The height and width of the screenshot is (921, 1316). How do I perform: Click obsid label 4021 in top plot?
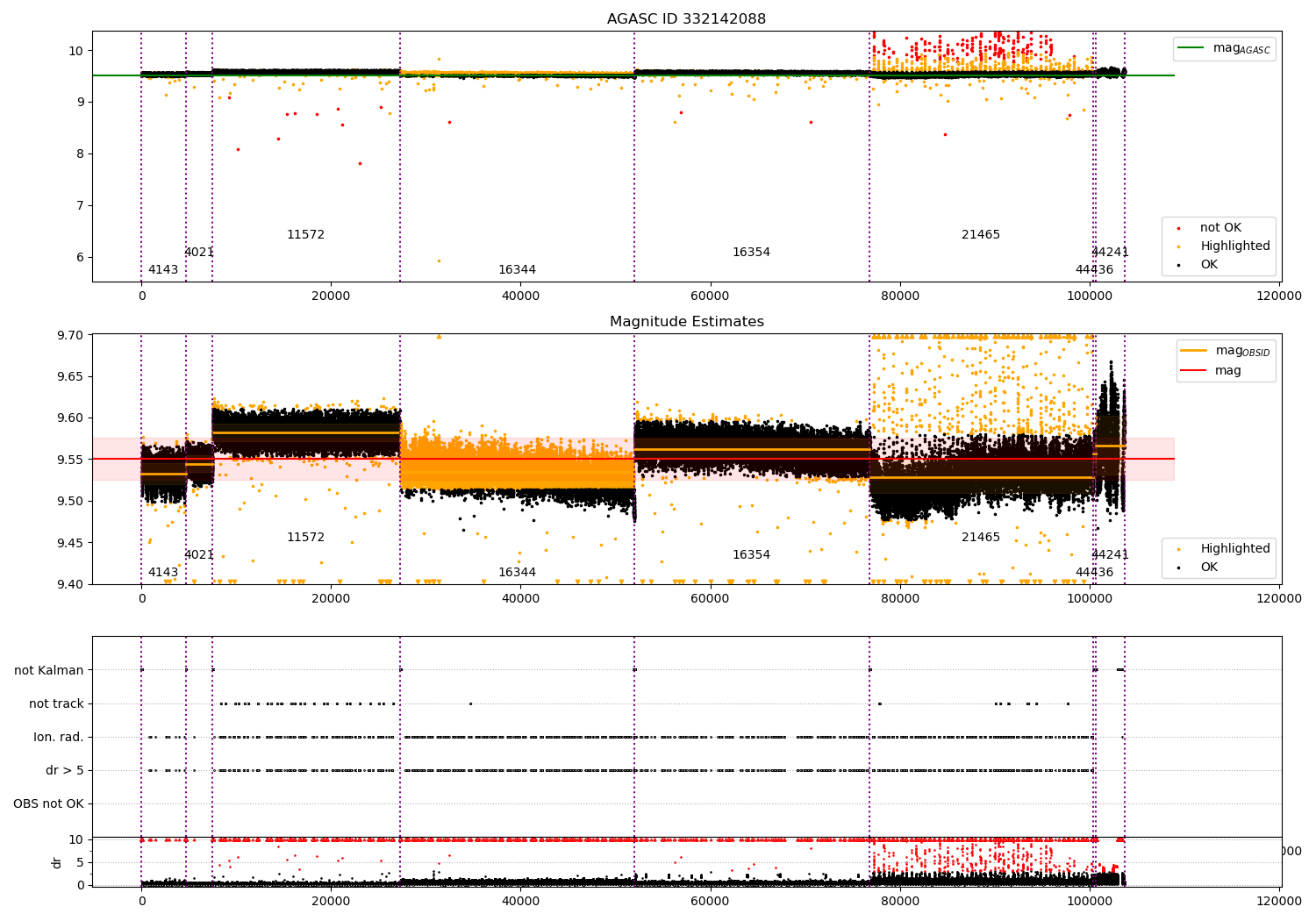[x=199, y=253]
